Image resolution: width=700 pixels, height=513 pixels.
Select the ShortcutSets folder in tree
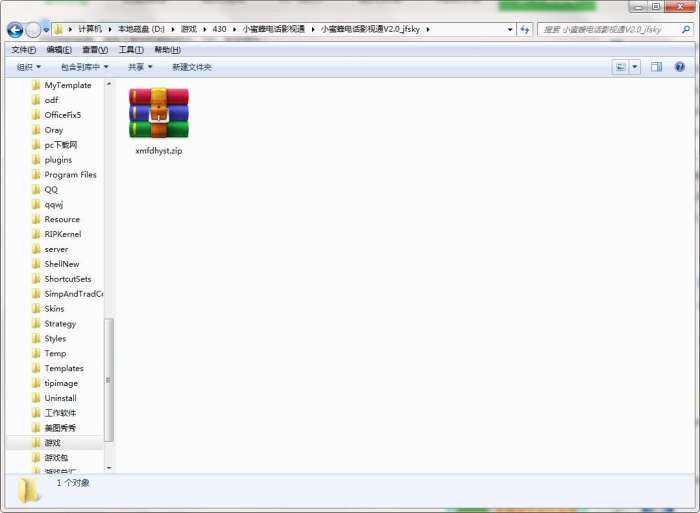click(62, 279)
